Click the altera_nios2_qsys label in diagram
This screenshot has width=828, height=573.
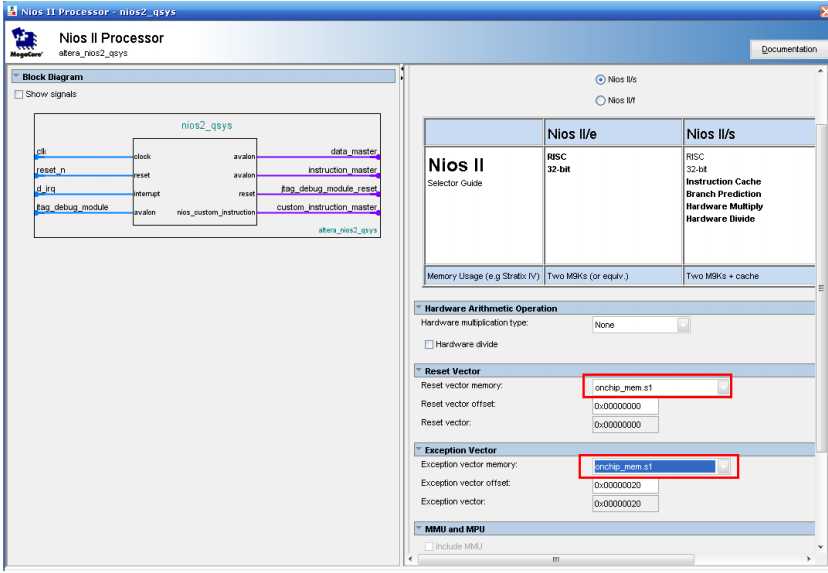(x=348, y=230)
